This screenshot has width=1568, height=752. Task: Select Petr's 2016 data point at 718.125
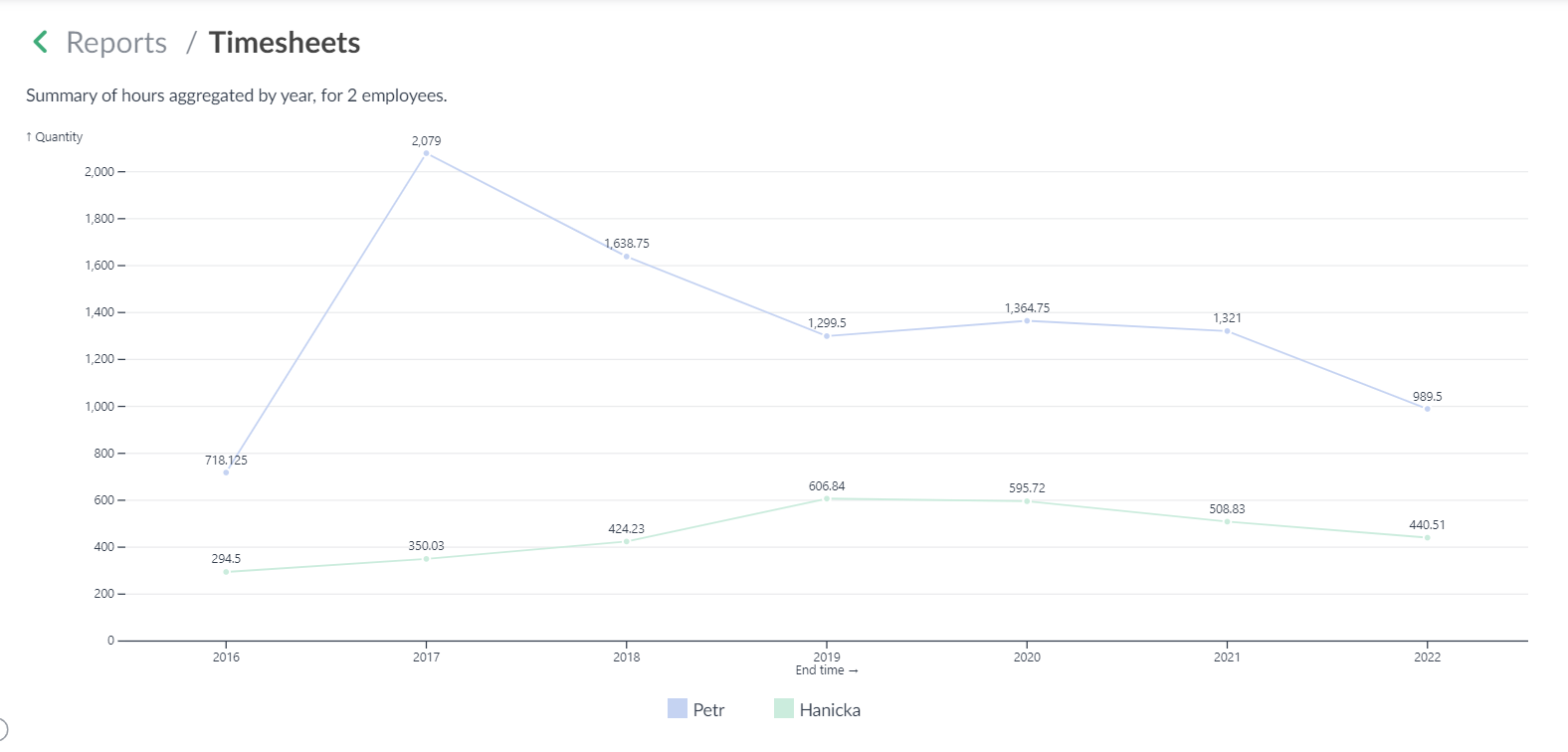point(226,472)
